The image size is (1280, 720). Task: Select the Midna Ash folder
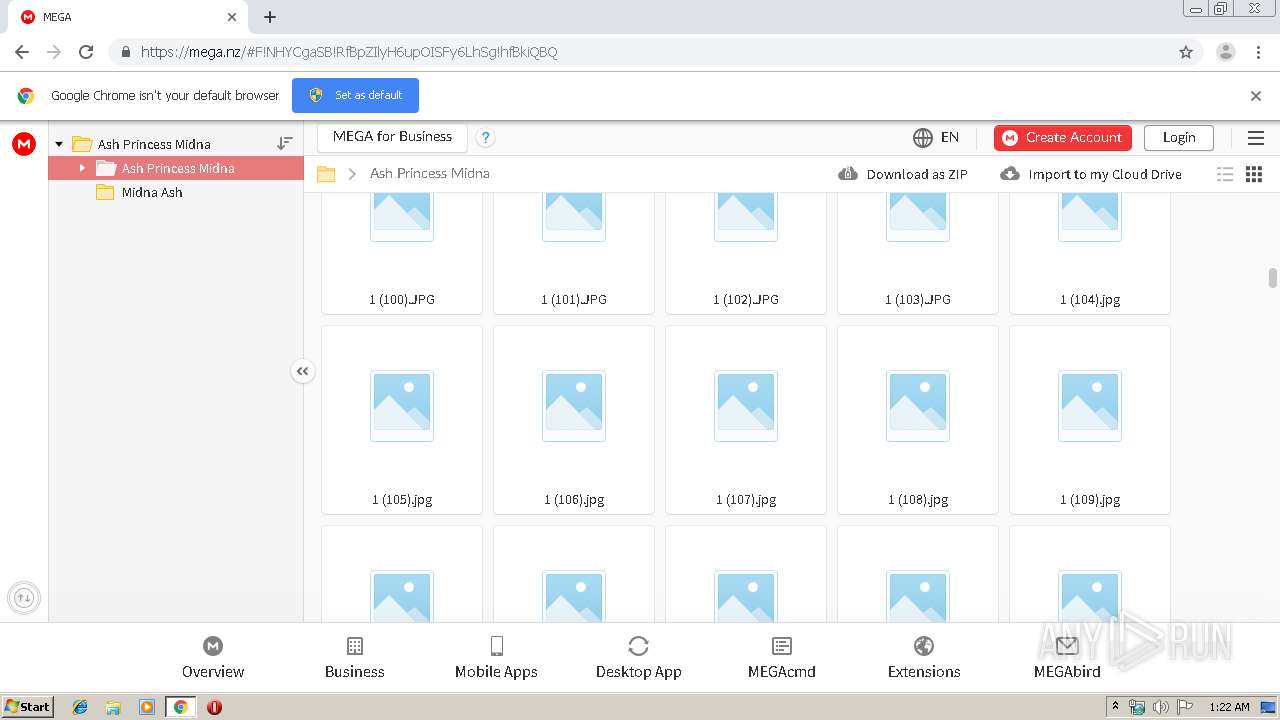[x=152, y=192]
